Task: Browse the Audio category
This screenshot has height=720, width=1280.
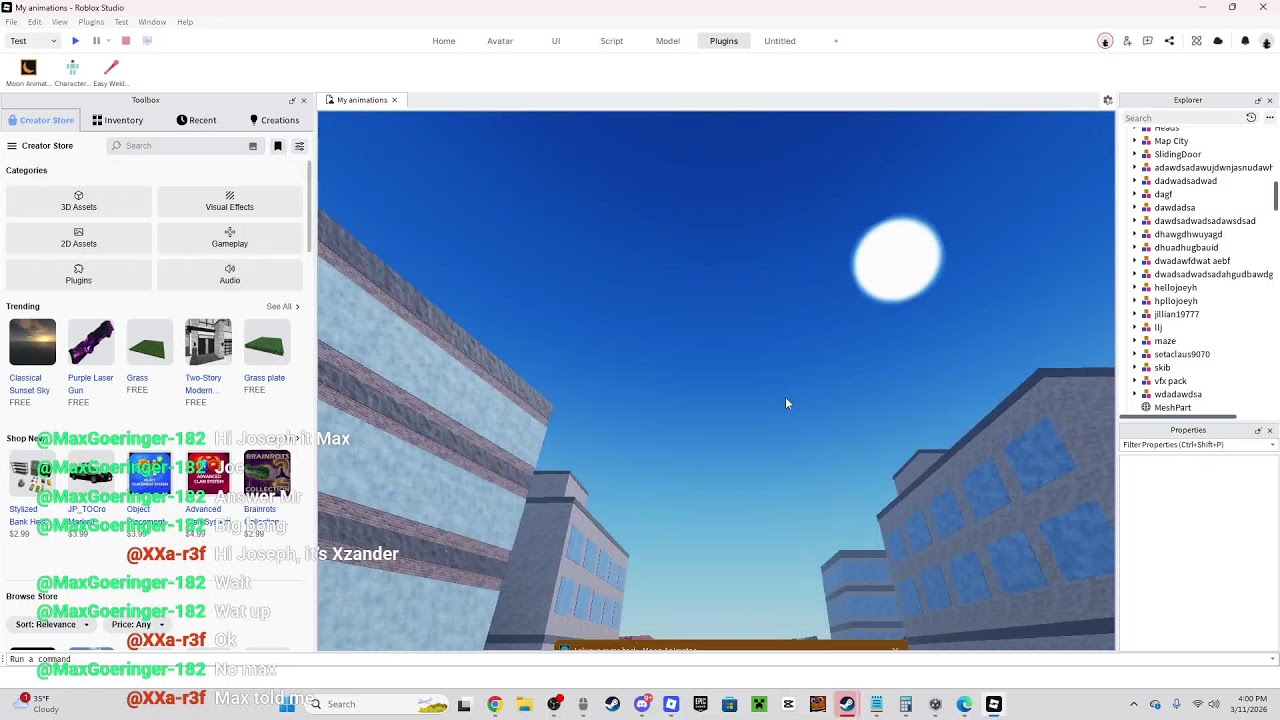Action: pos(230,274)
